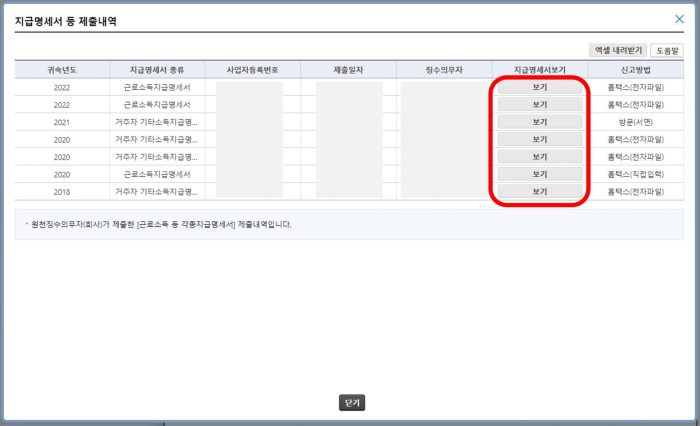Select 근로소득지급명세서 in the 2020 row
Screen dimensions: 700x426
[157, 175]
